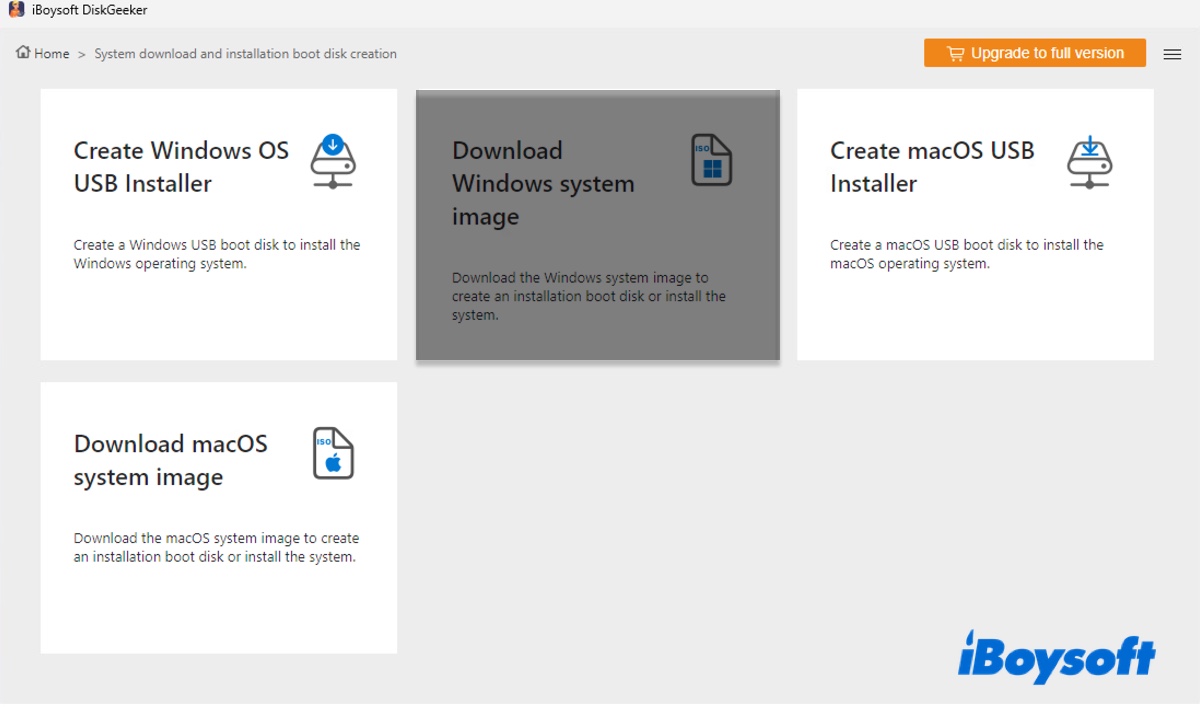Click the Create macOS USB Installer title text
Viewport: 1200px width, 714px height.
point(932,166)
